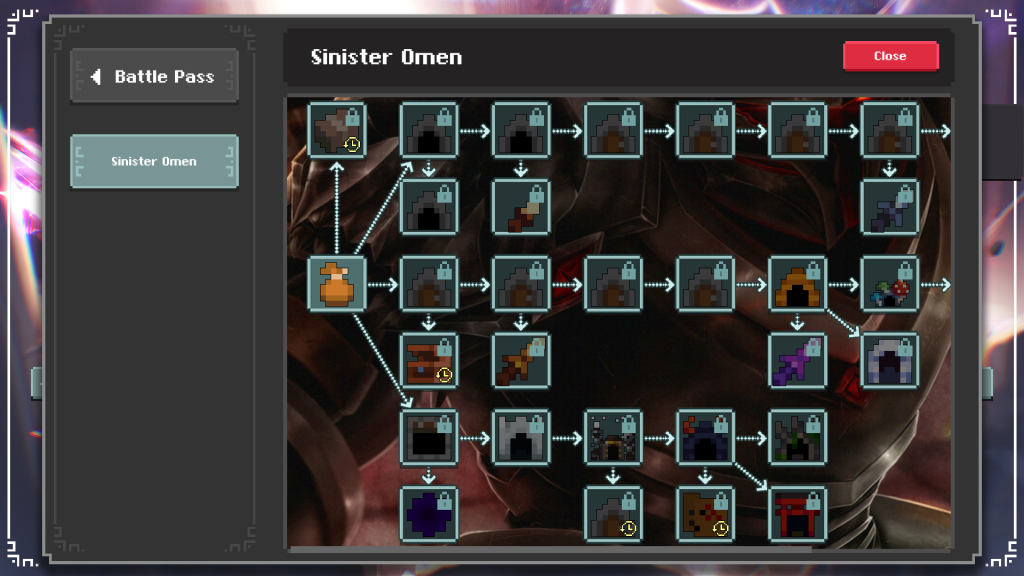Go back to Battle Pass menu
This screenshot has height=576, width=1024.
tap(154, 76)
